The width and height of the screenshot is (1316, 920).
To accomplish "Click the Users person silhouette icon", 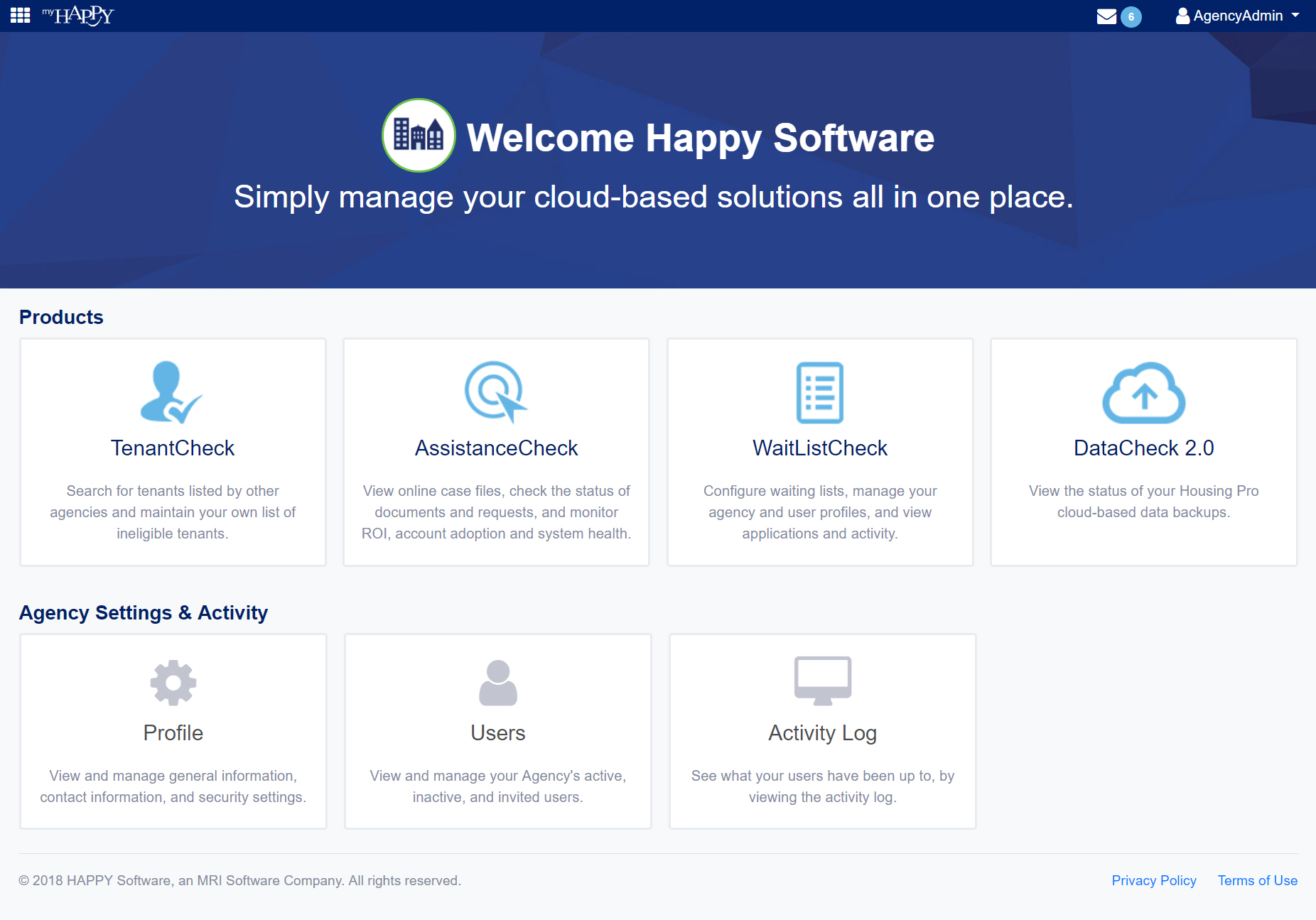I will click(497, 682).
